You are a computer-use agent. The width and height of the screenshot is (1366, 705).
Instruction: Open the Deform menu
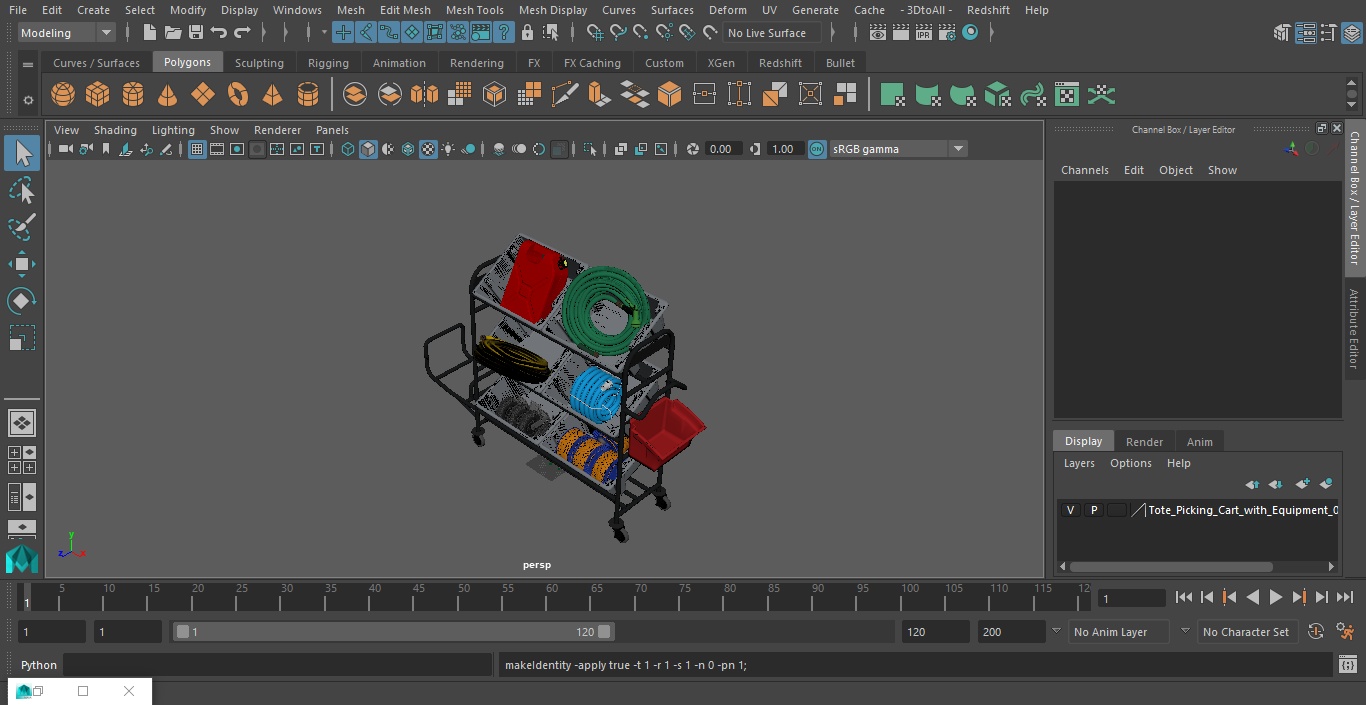click(727, 10)
